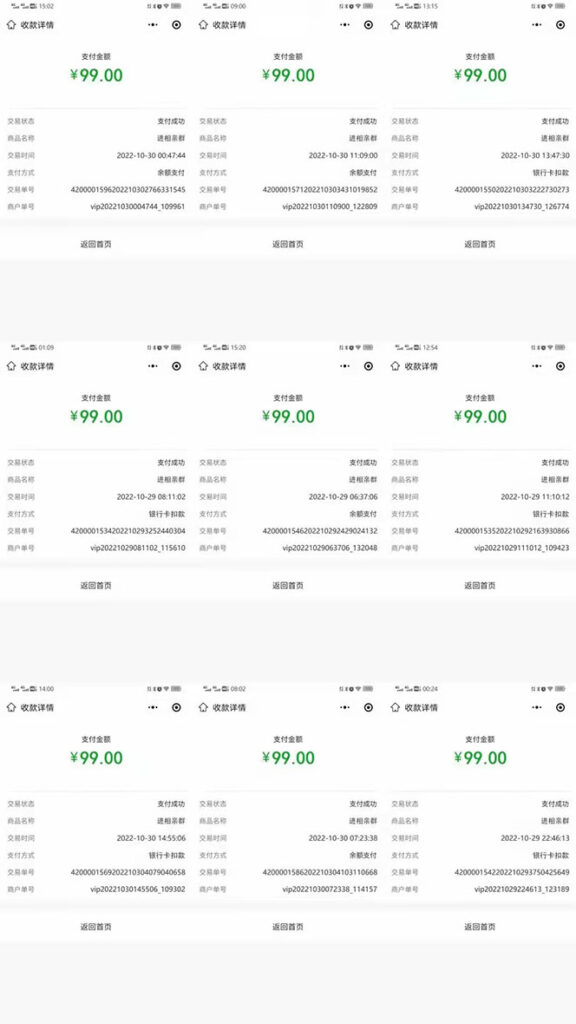576x1024 pixels.
Task: Tap the home icon in the 14:00 screenshot
Action: point(11,707)
